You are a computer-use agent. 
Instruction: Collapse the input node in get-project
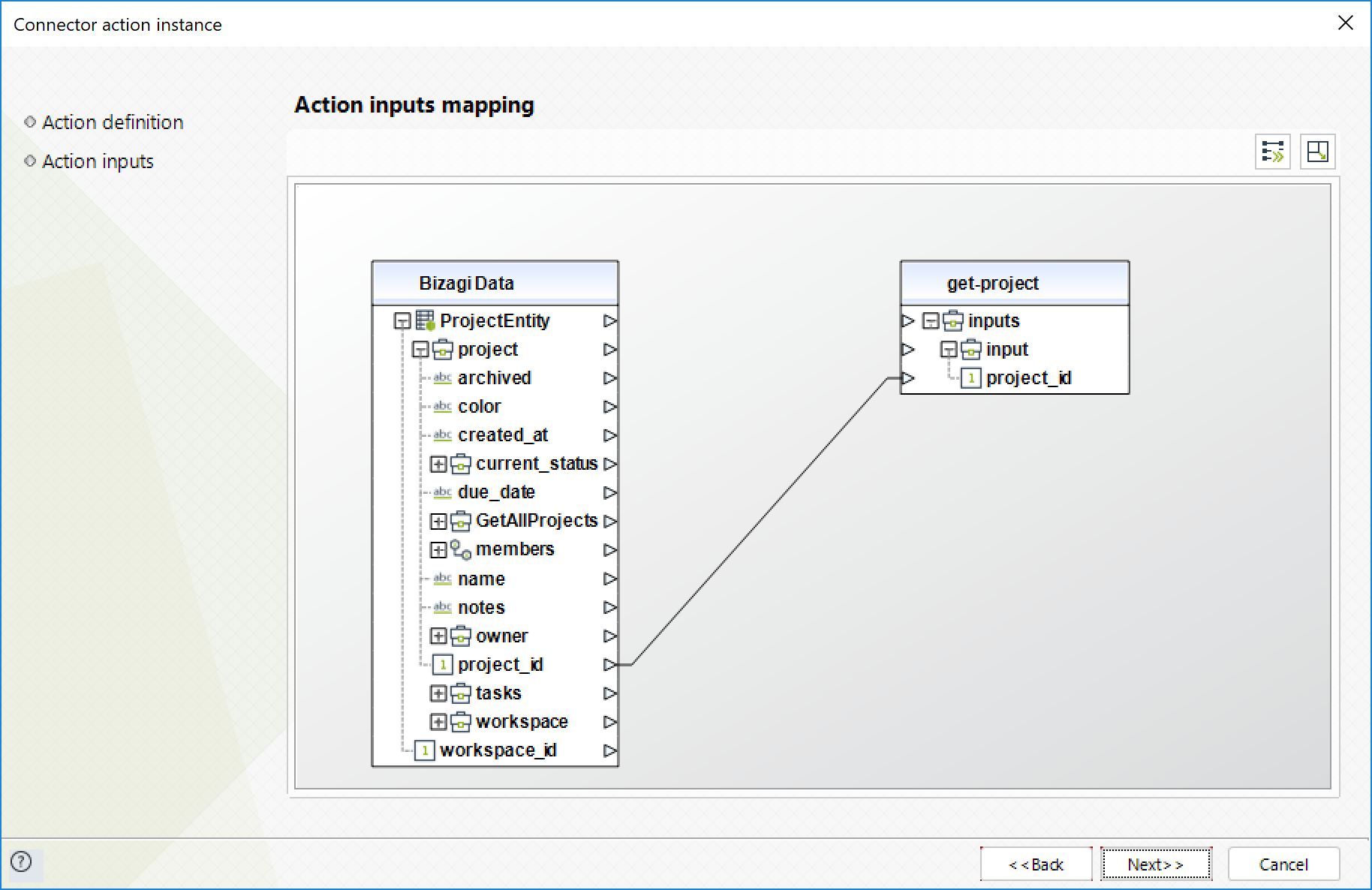pyautogui.click(x=949, y=350)
